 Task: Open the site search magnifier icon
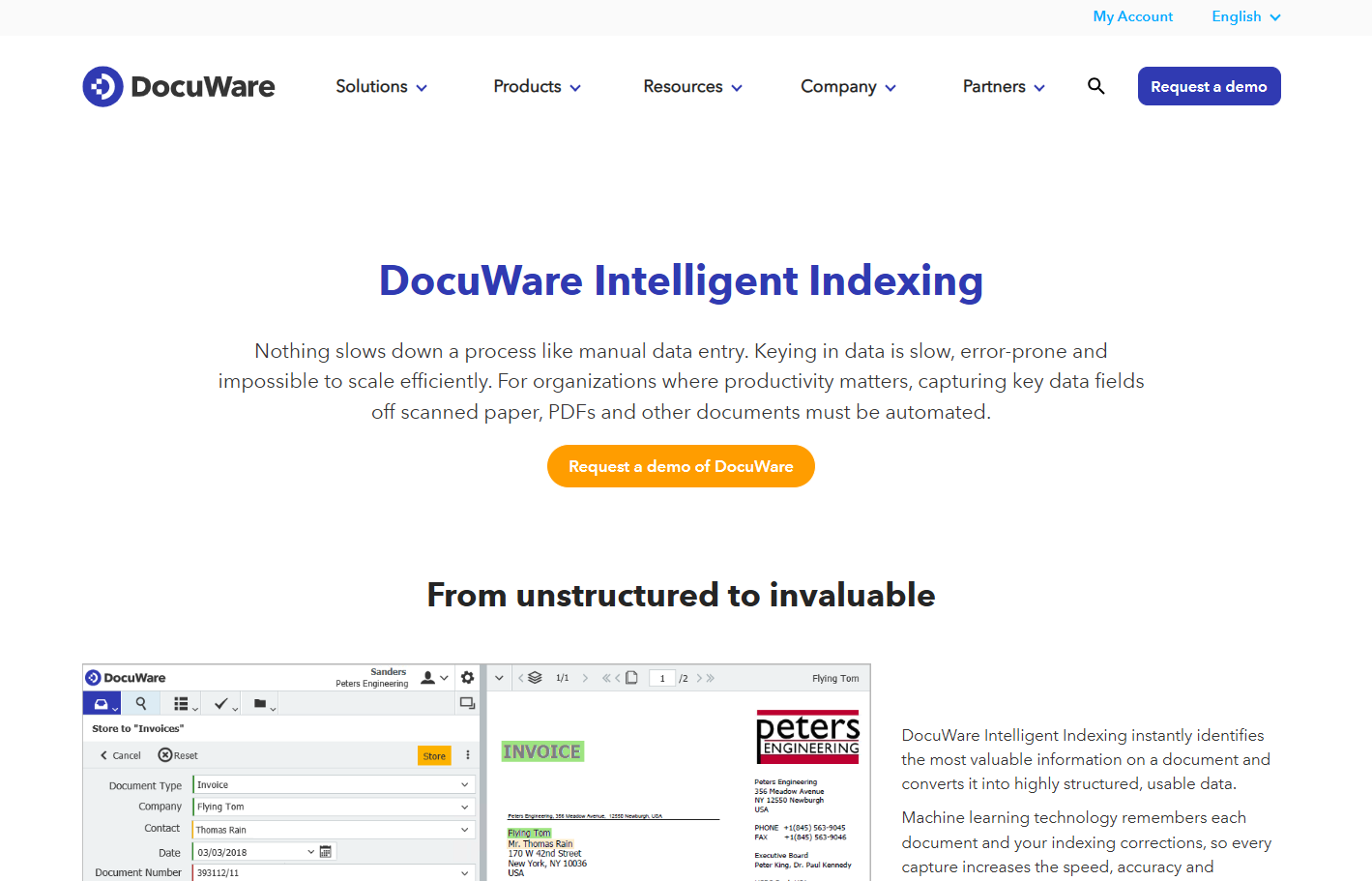tap(1095, 86)
